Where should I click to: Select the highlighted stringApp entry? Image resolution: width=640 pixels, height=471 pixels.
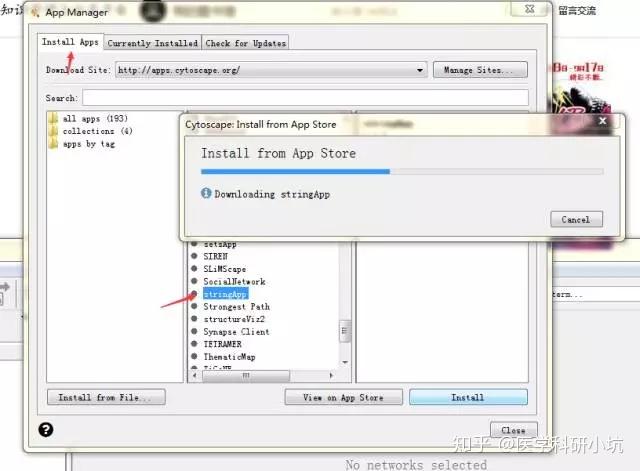coord(225,294)
